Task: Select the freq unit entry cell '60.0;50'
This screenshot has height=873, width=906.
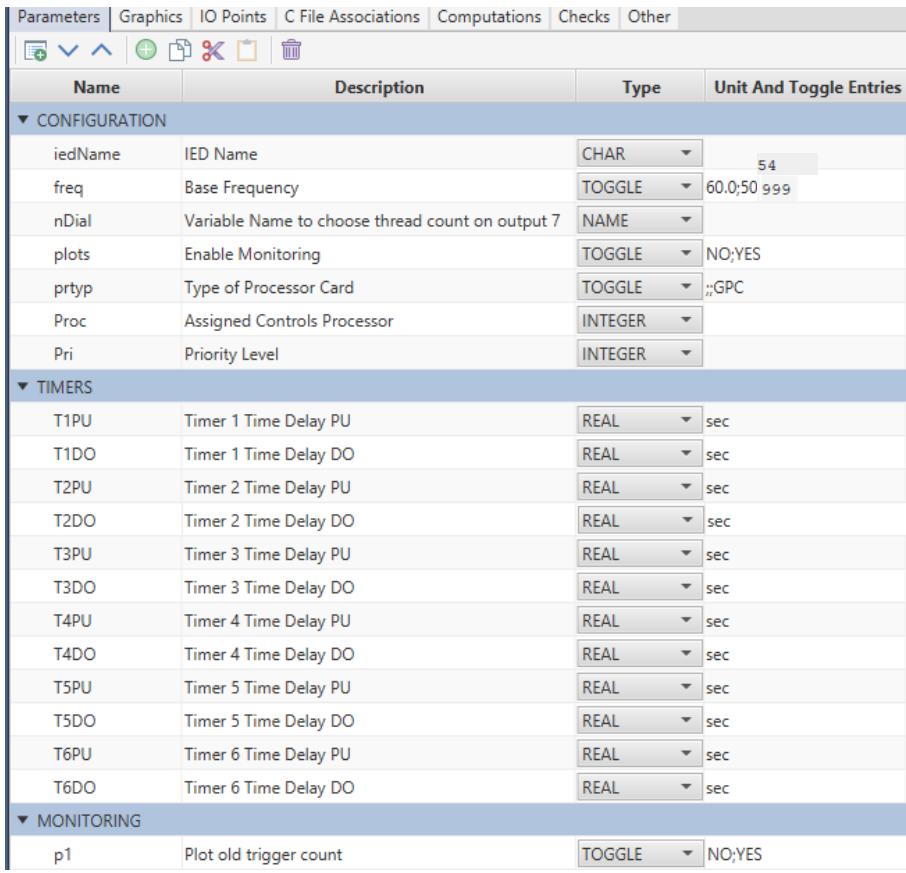Action: click(x=730, y=188)
